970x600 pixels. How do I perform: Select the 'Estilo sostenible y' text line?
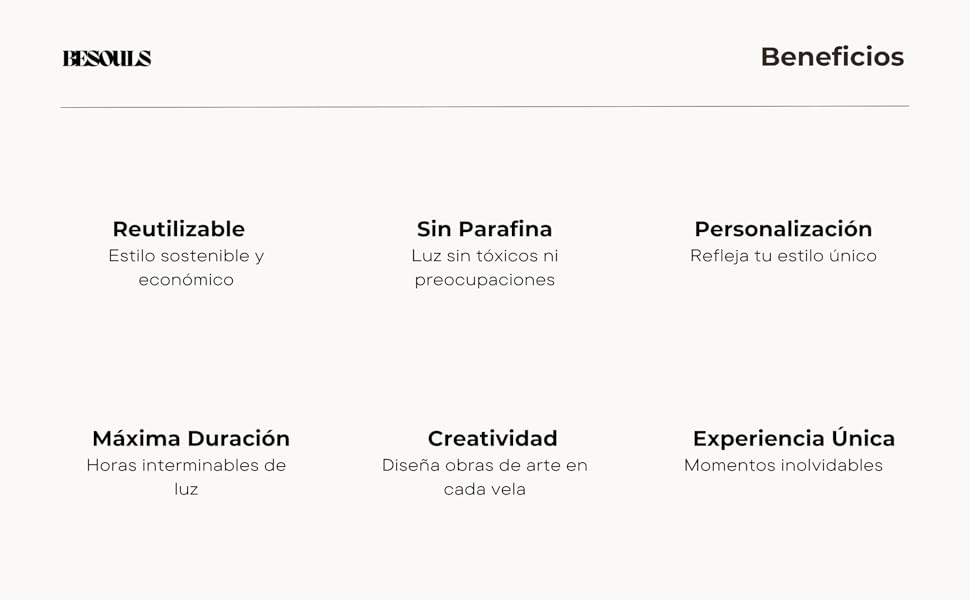[186, 256]
